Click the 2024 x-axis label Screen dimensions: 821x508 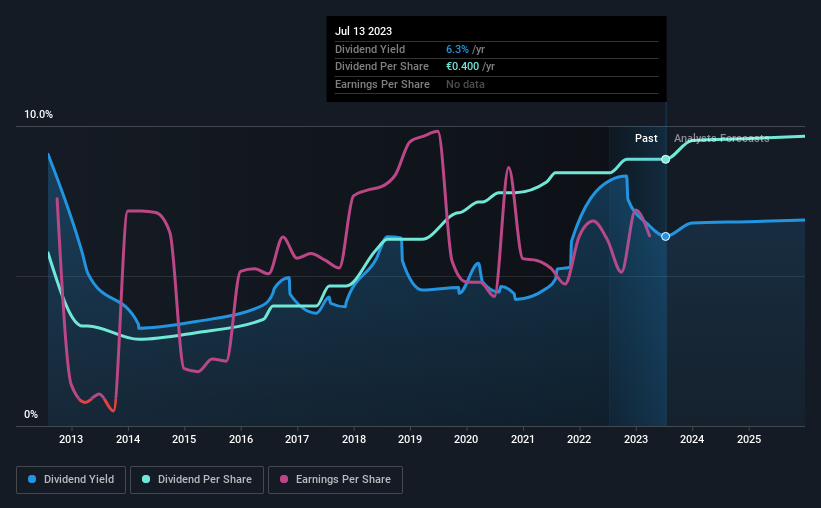692,439
